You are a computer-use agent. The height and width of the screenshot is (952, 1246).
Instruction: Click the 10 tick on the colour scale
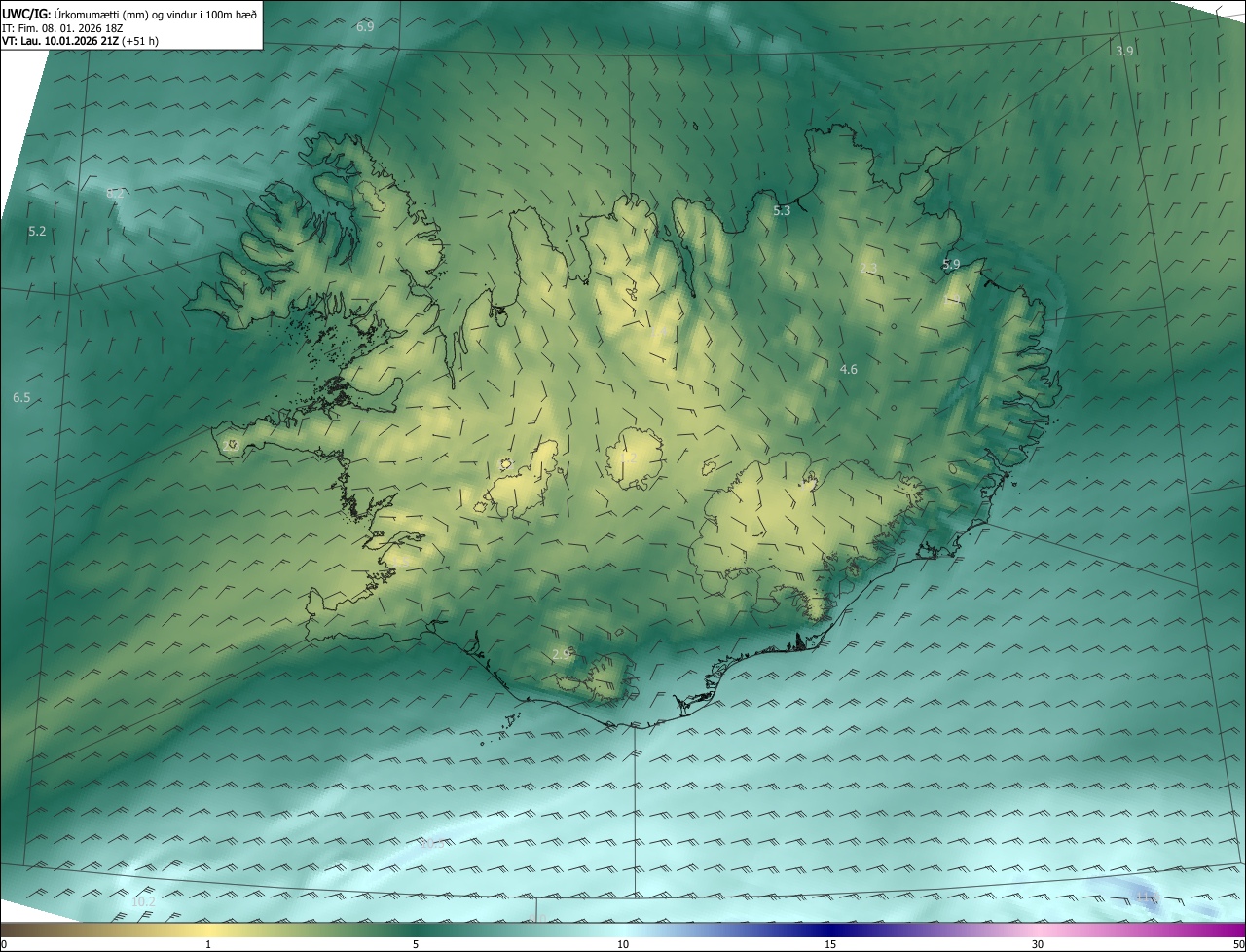click(623, 945)
